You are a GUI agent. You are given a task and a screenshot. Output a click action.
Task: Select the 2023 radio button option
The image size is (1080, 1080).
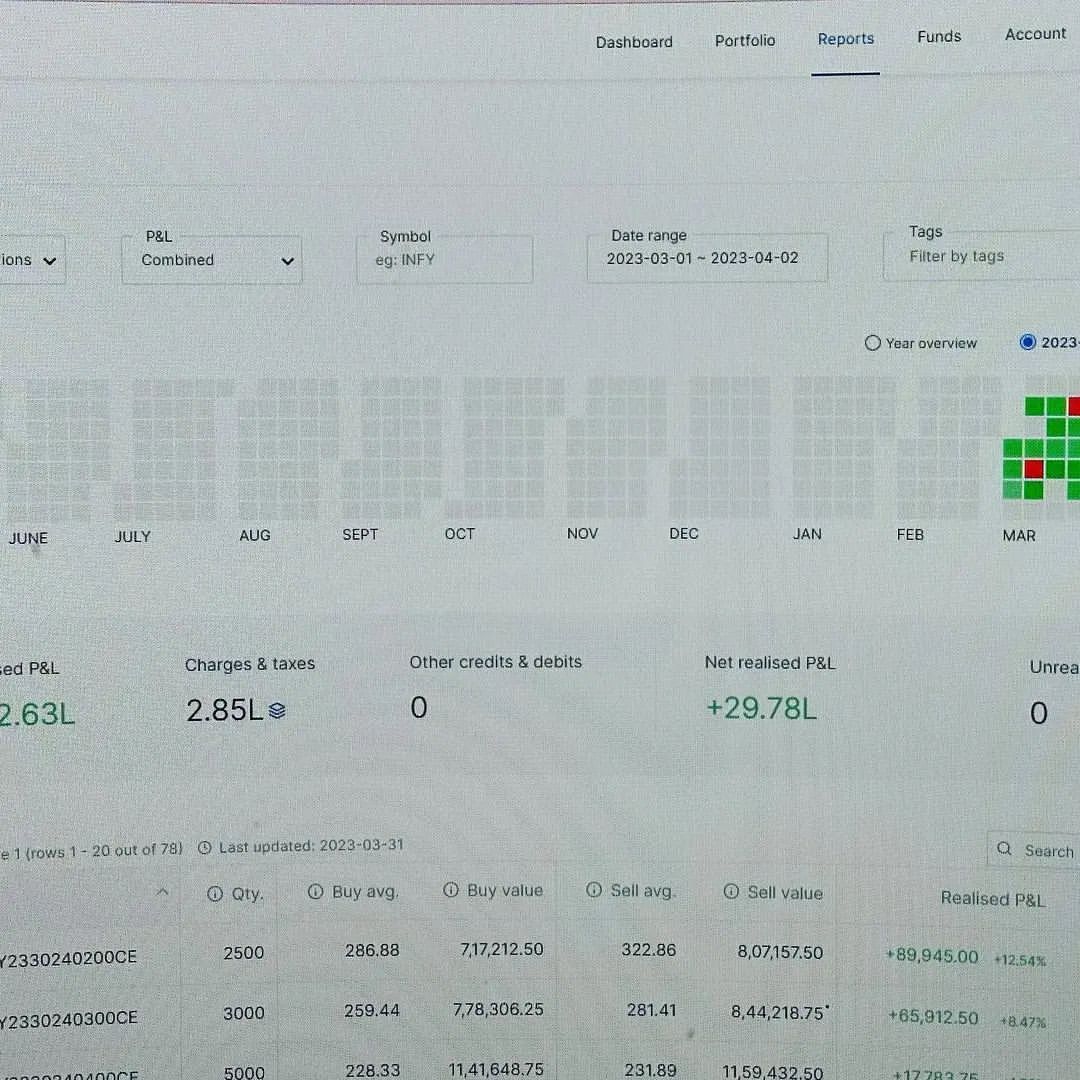(1028, 342)
